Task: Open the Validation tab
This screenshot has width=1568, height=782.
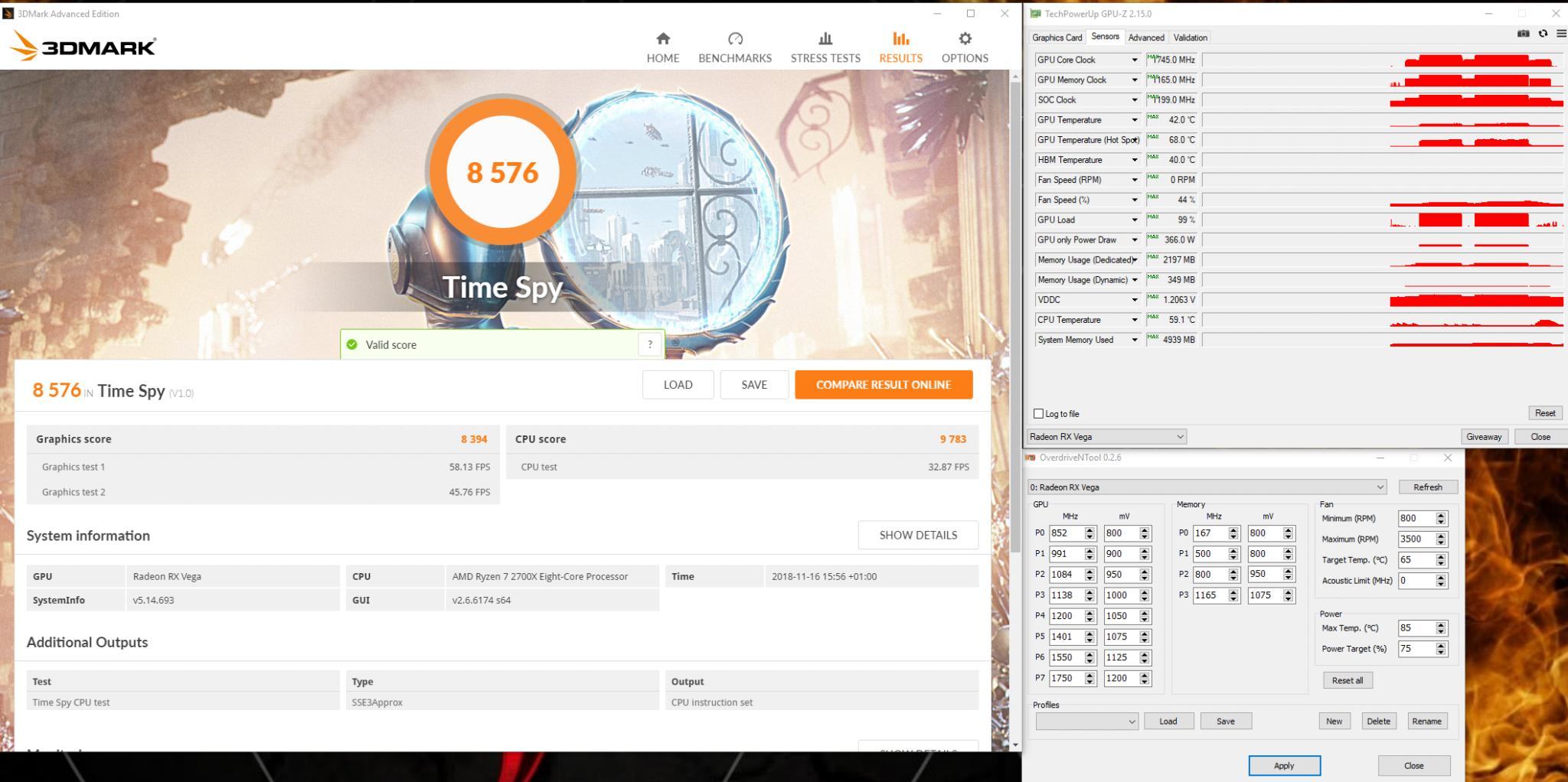Action: [1191, 37]
